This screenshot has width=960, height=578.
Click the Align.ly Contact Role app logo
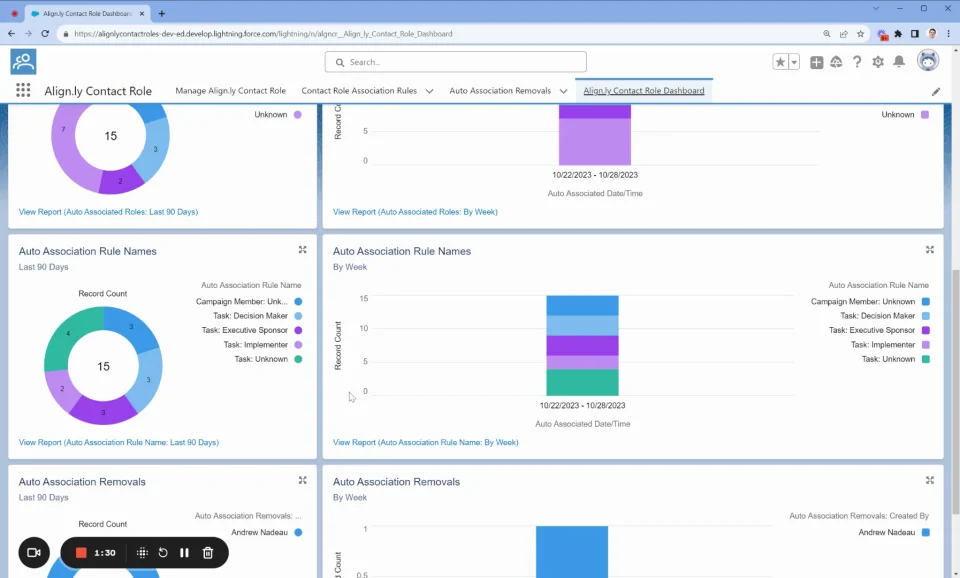(23, 62)
